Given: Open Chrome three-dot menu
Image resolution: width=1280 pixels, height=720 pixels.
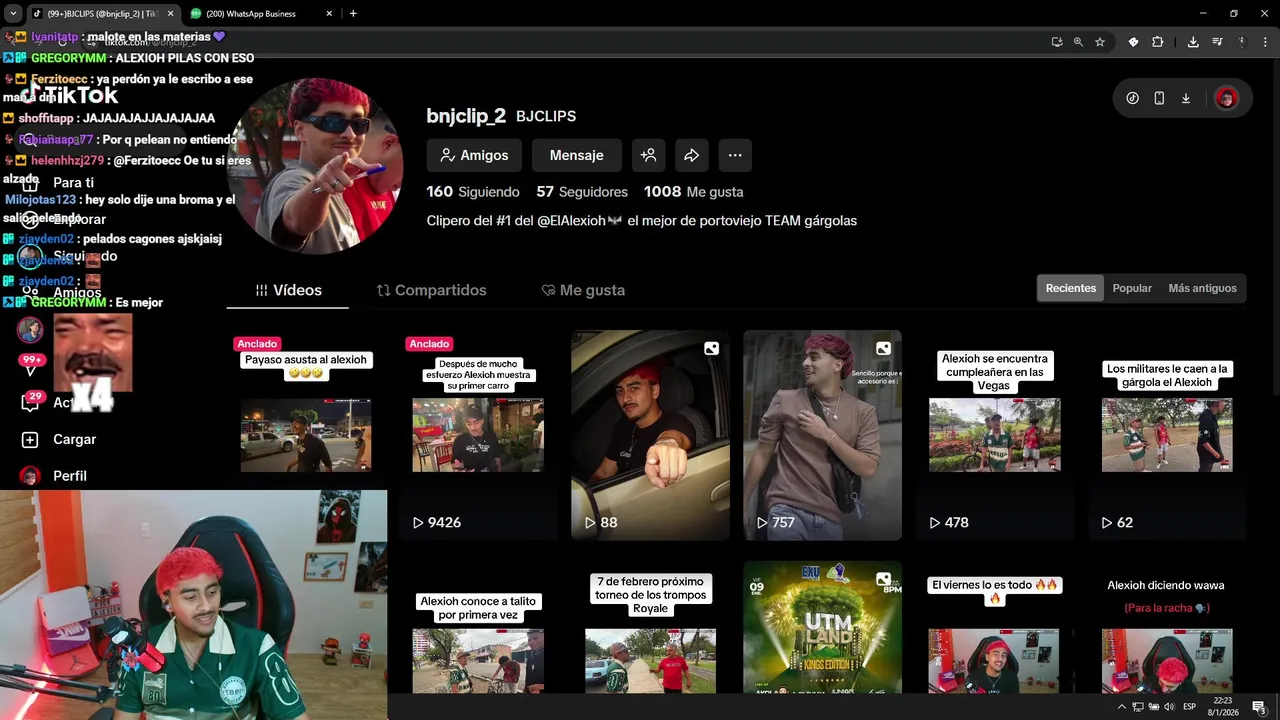Looking at the screenshot, I should click(x=1266, y=42).
